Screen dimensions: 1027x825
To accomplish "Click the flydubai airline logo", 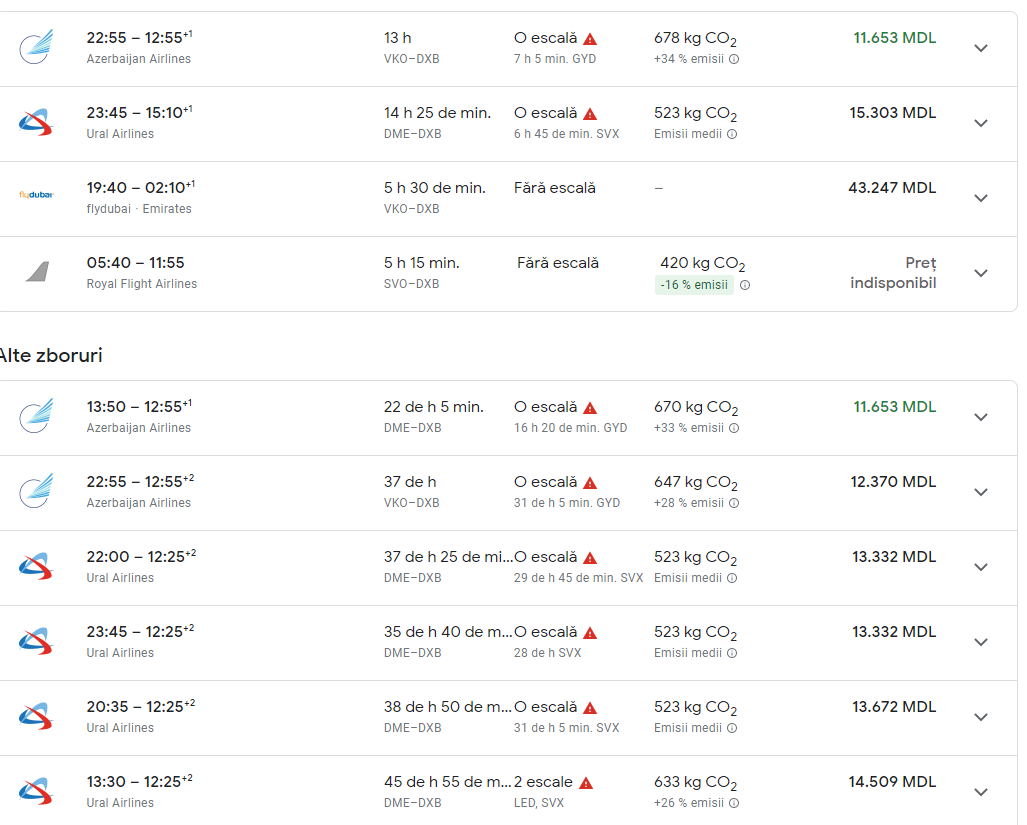I will (36, 195).
